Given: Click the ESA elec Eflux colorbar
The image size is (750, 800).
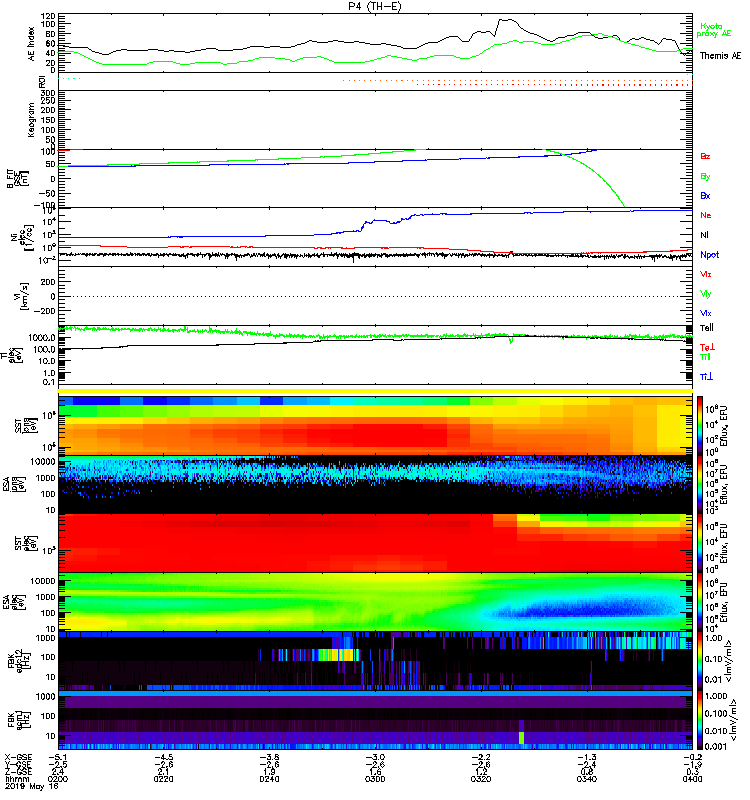Looking at the screenshot, I should (x=700, y=603).
